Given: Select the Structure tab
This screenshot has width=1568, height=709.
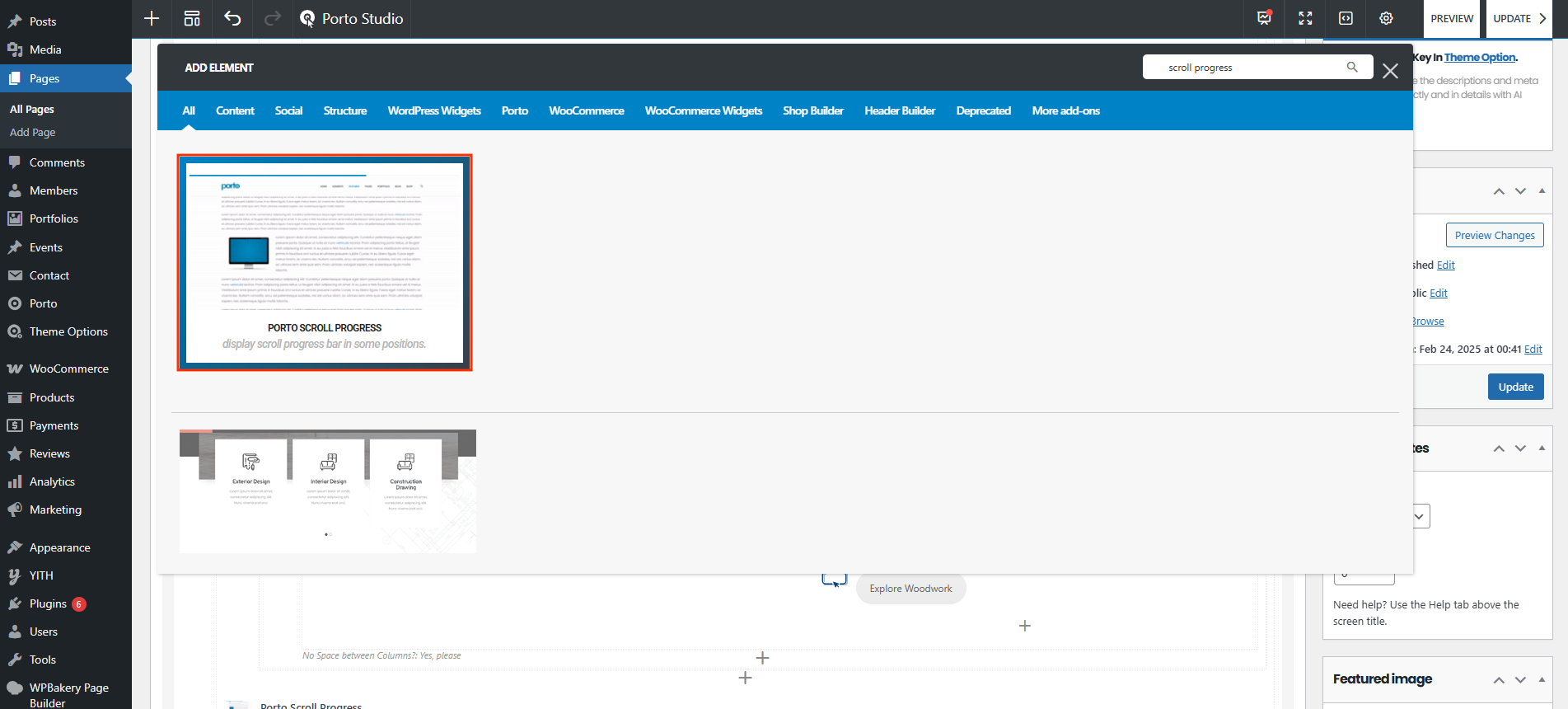Looking at the screenshot, I should point(345,110).
